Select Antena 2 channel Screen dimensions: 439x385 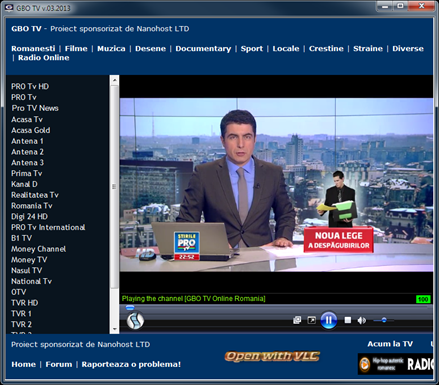click(27, 152)
